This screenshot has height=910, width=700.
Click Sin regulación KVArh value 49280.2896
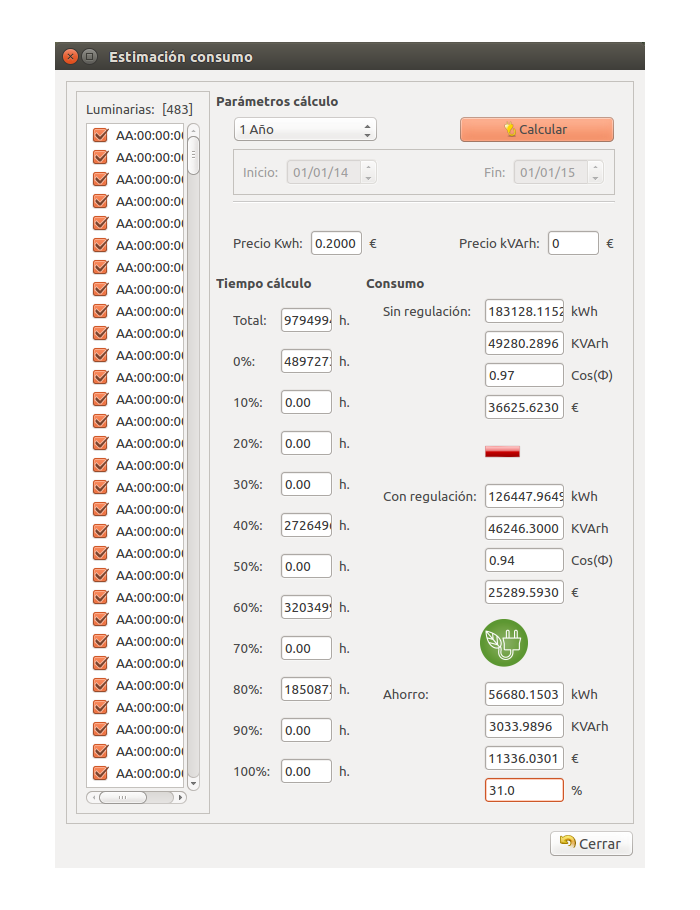point(524,344)
